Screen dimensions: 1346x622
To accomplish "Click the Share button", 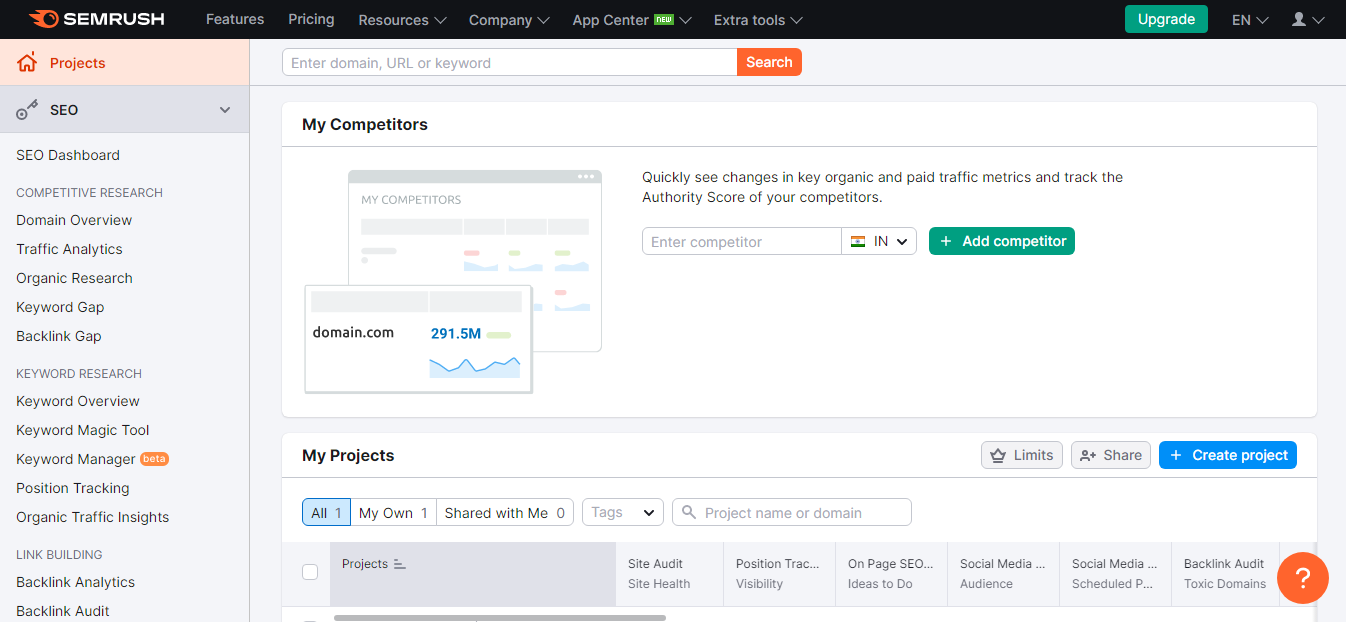I will (1111, 455).
